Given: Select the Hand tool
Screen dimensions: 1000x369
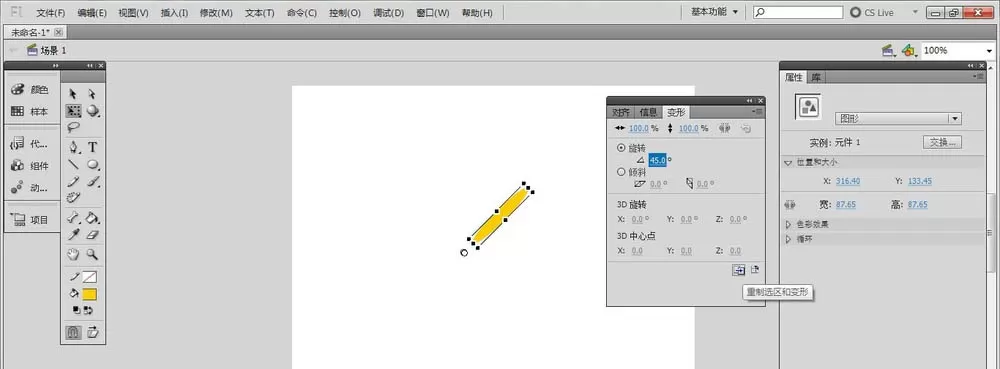Looking at the screenshot, I should pos(73,254).
